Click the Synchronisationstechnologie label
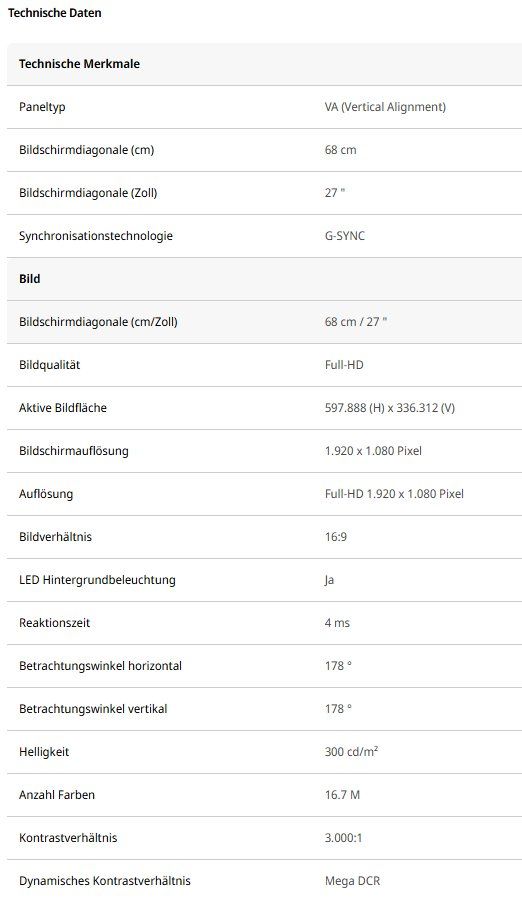Screen dimensions: 522x901 click(95, 236)
